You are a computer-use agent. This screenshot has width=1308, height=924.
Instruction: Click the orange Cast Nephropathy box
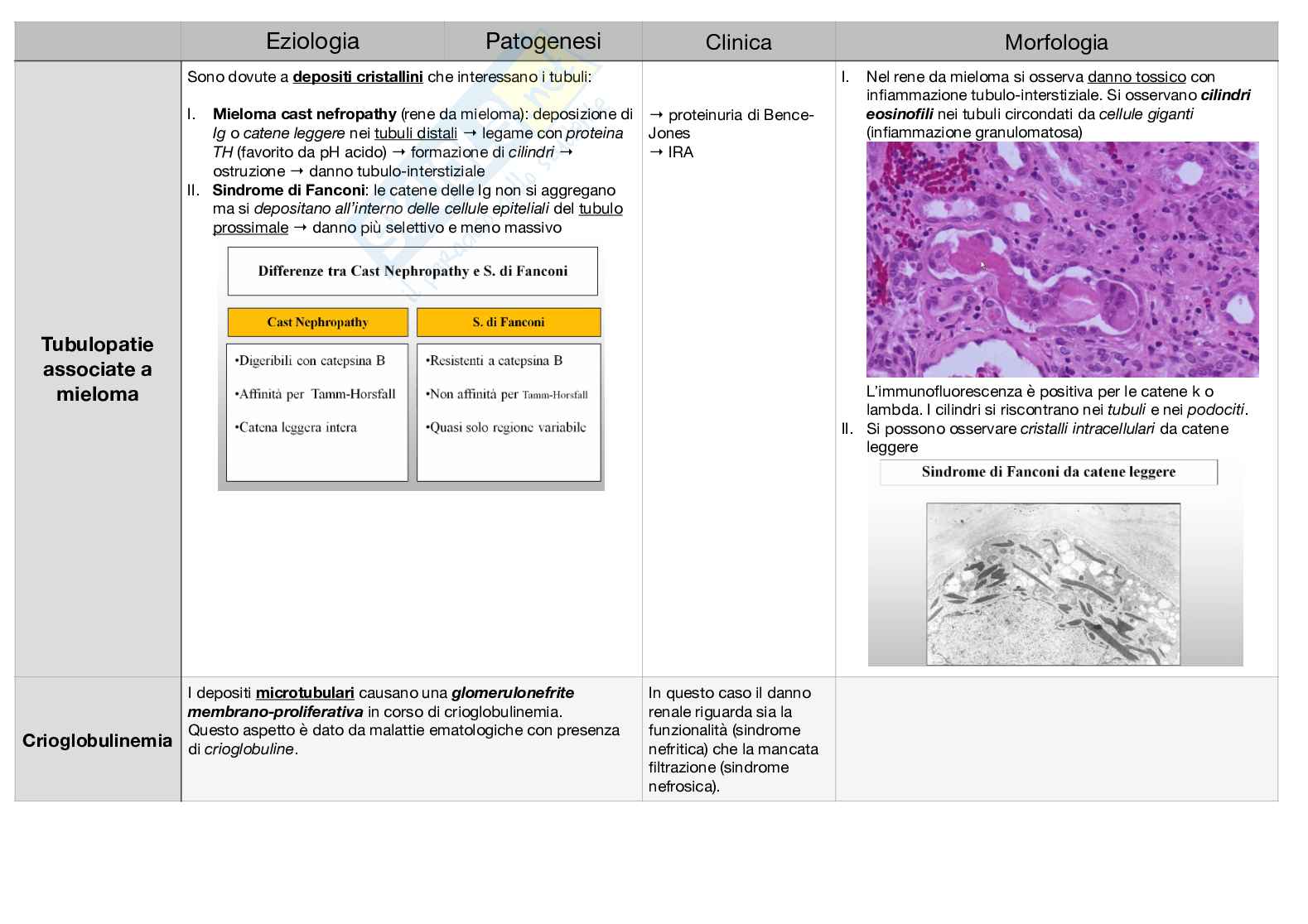317,322
